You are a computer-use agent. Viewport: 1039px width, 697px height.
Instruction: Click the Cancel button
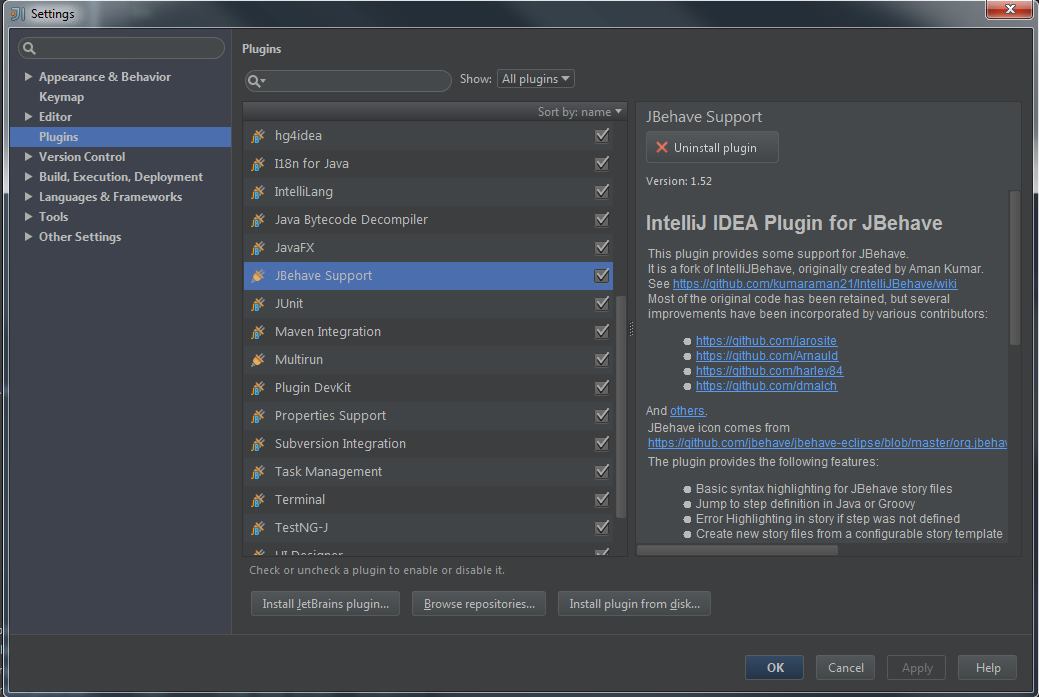point(846,667)
